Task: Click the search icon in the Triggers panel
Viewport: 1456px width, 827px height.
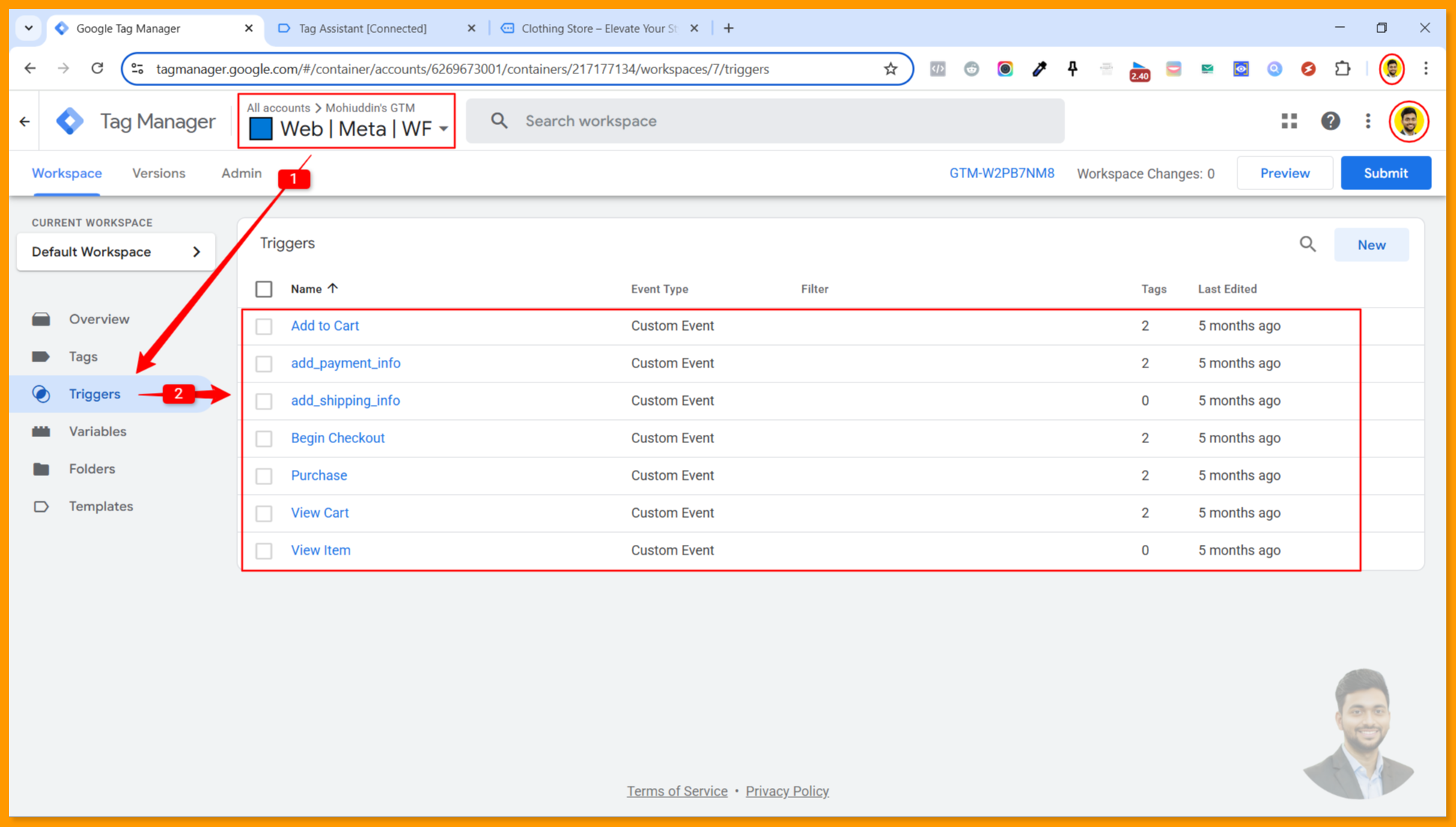Action: (x=1308, y=244)
